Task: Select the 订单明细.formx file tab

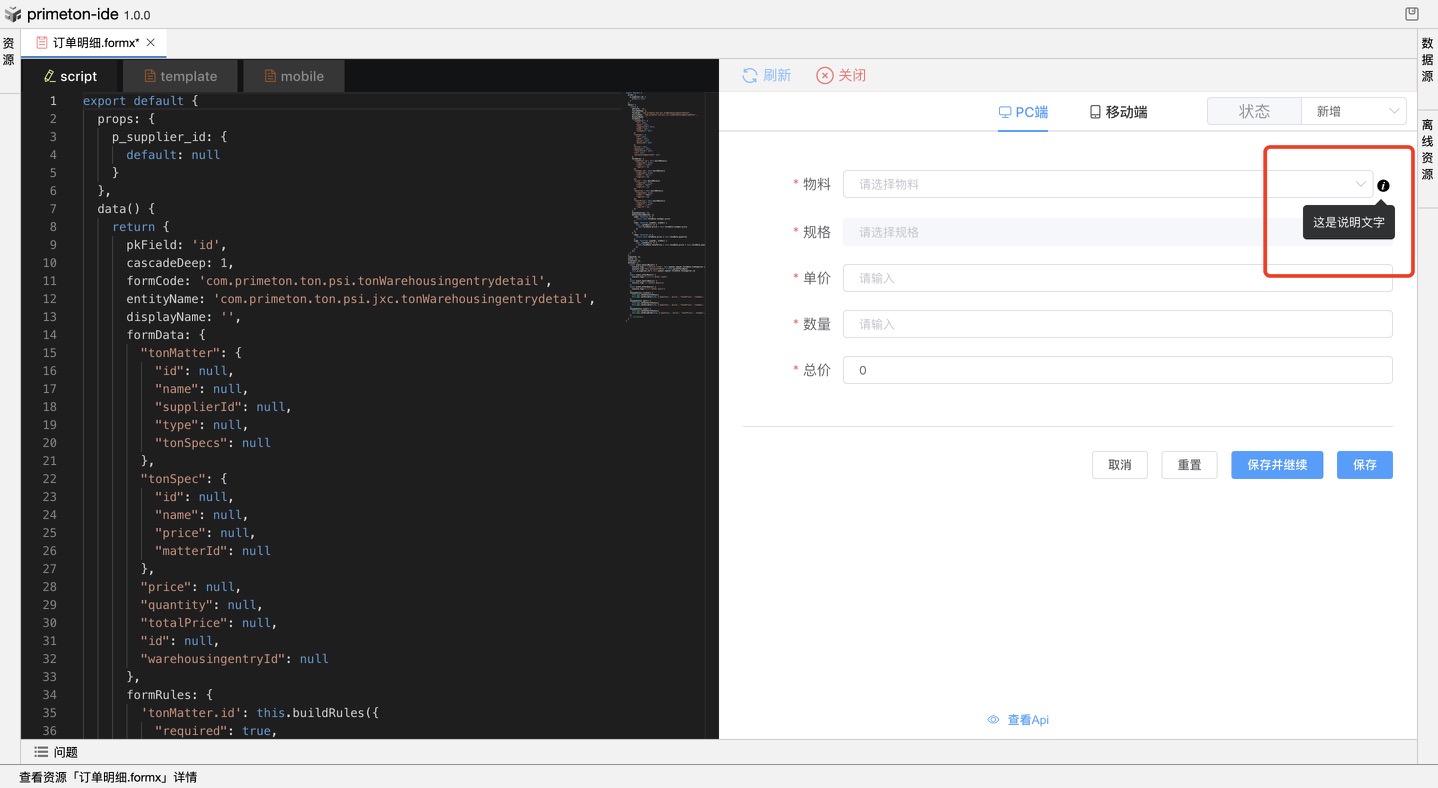Action: [88, 42]
